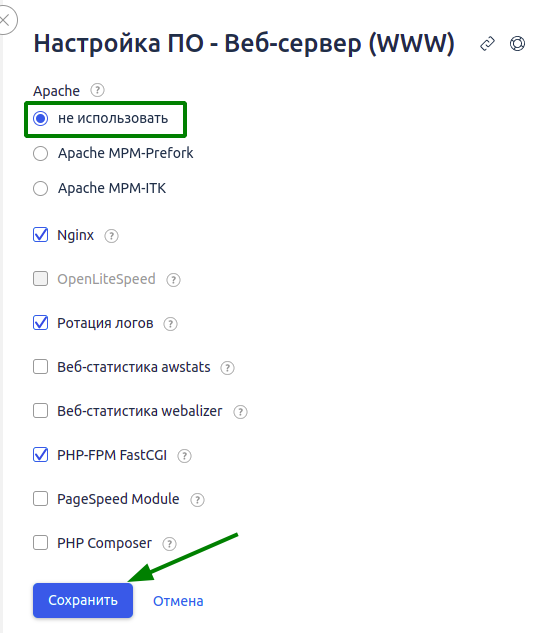Click the Отмена link
This screenshot has height=633, width=537.
coord(178,601)
